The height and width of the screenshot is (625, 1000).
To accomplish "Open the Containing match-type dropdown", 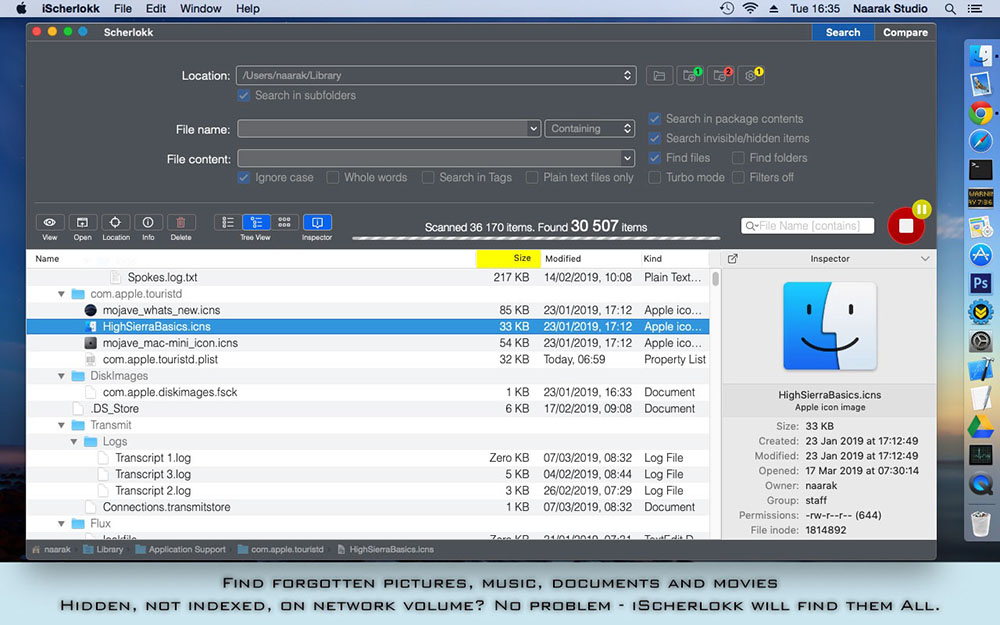I will coord(590,129).
